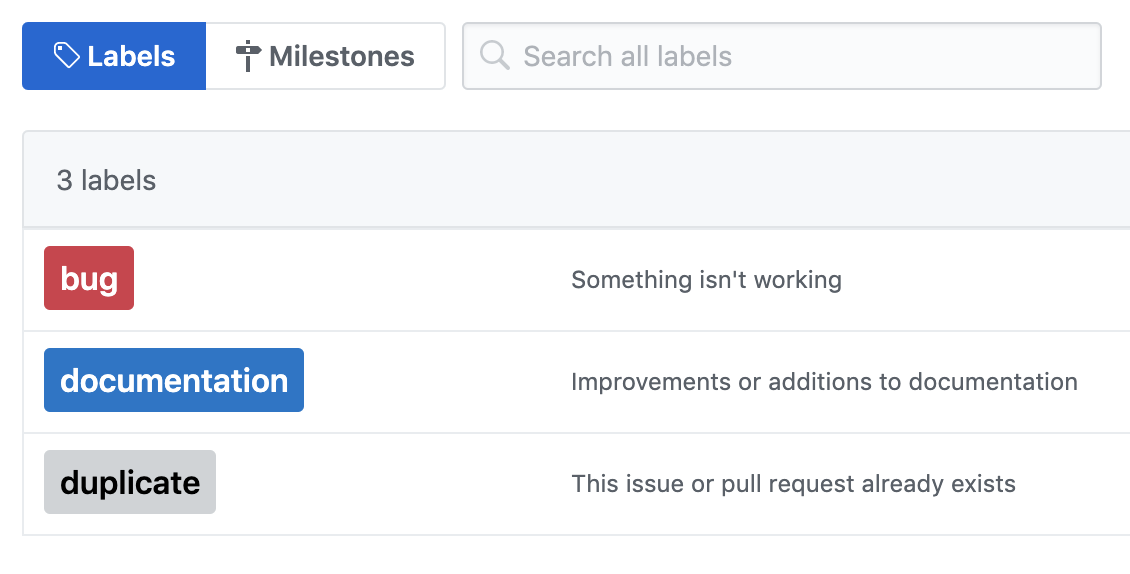Open the blue documentation label
Viewport: 1130px width, 574px height.
pyautogui.click(x=174, y=380)
